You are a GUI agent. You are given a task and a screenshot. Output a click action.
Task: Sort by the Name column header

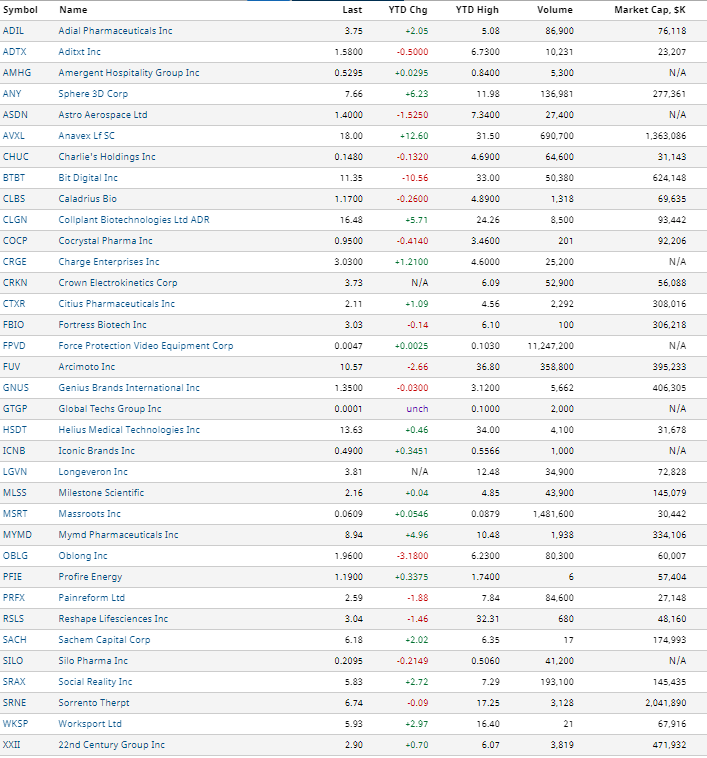coord(73,10)
